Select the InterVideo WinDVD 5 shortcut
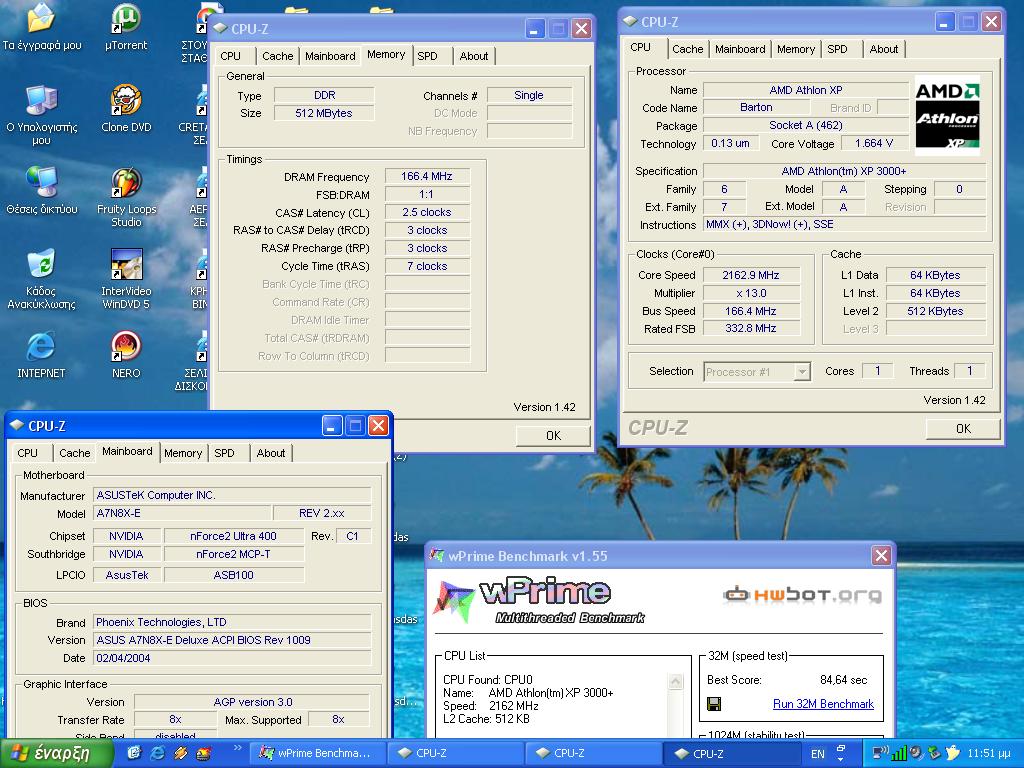Viewport: 1024px width, 768px height. click(126, 278)
